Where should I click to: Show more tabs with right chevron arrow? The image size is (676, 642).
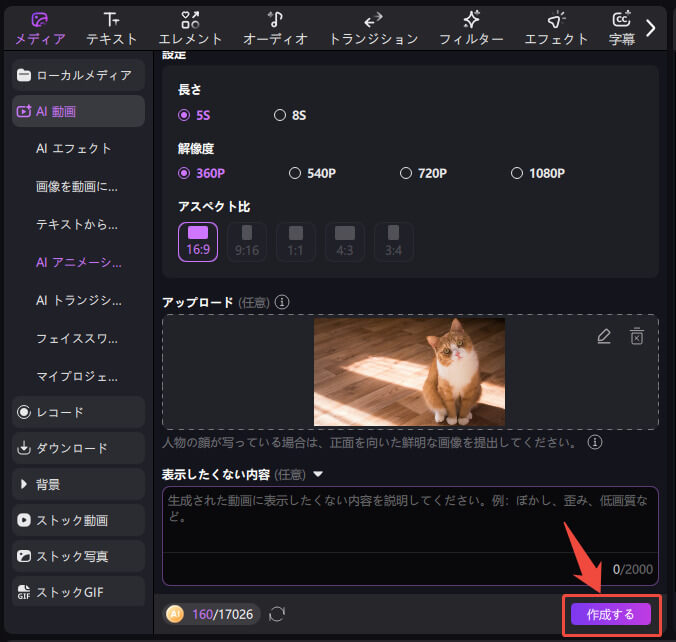tap(651, 28)
